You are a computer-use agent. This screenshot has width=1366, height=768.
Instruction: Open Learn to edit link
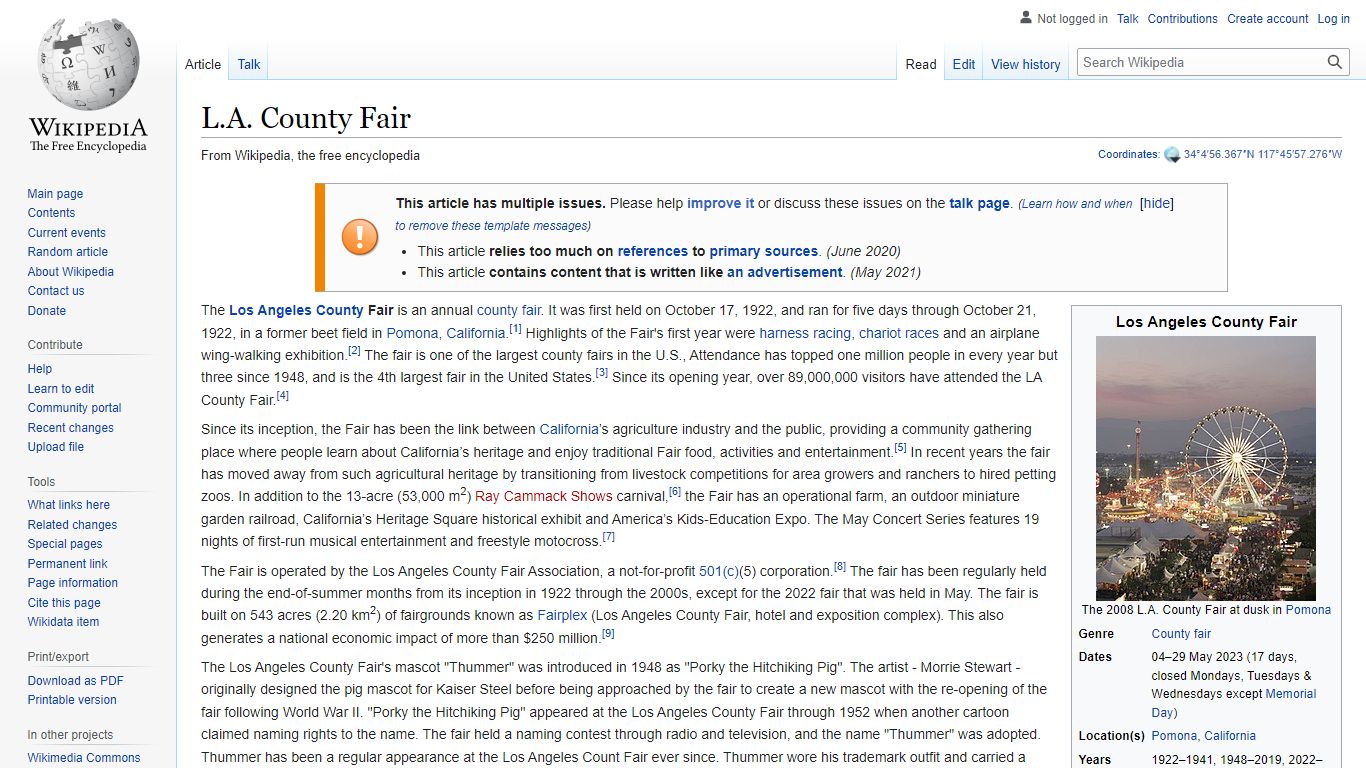61,389
